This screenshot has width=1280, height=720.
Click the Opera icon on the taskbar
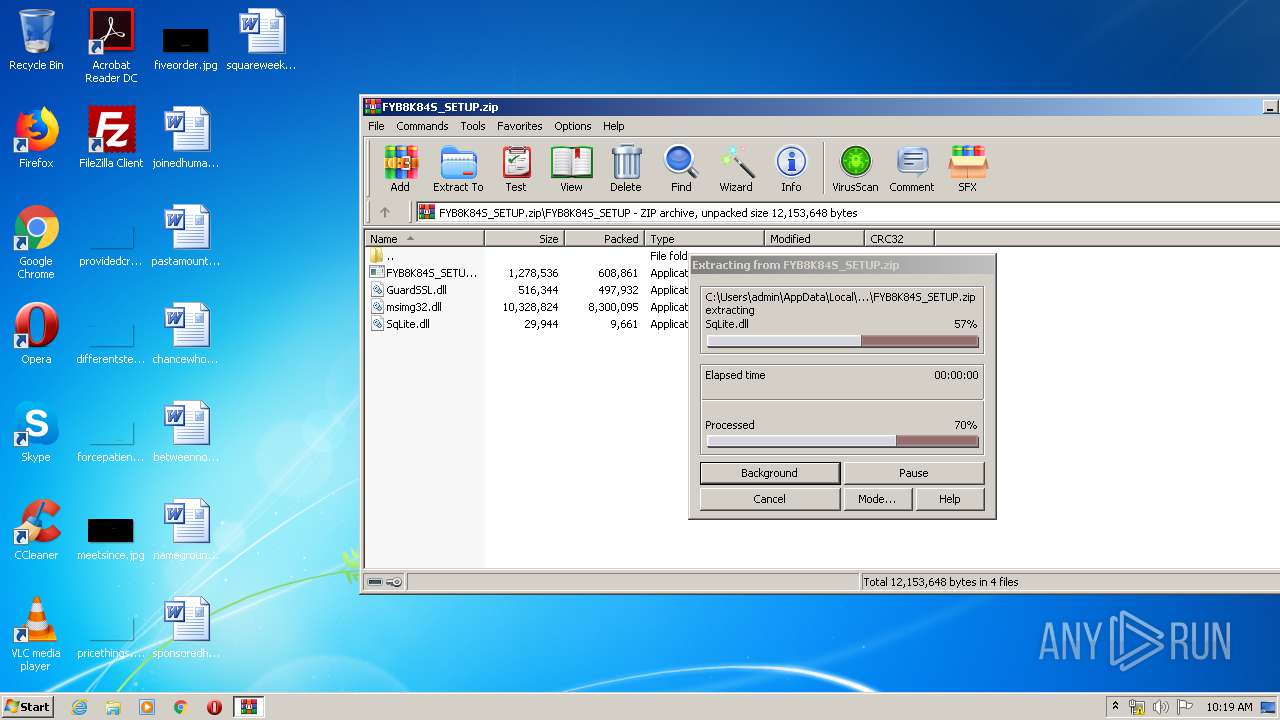click(x=214, y=707)
